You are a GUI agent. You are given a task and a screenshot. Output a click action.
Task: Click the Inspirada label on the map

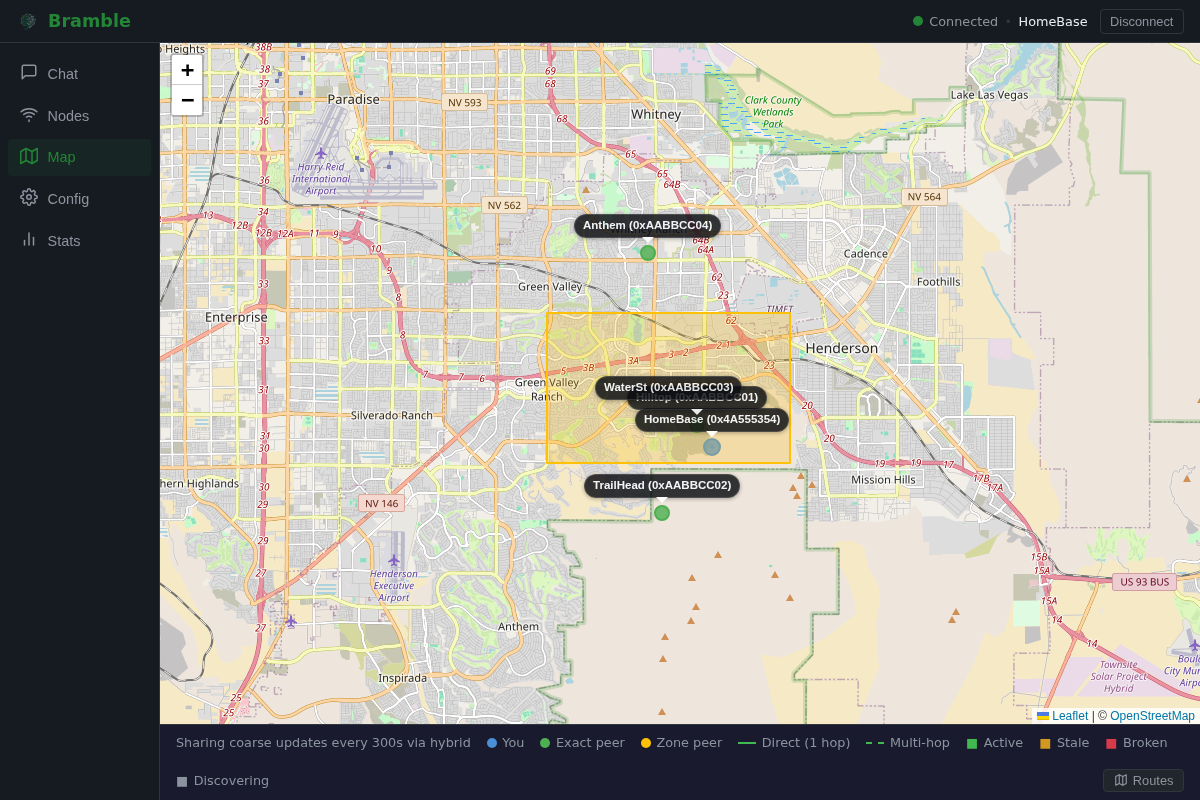(x=403, y=678)
